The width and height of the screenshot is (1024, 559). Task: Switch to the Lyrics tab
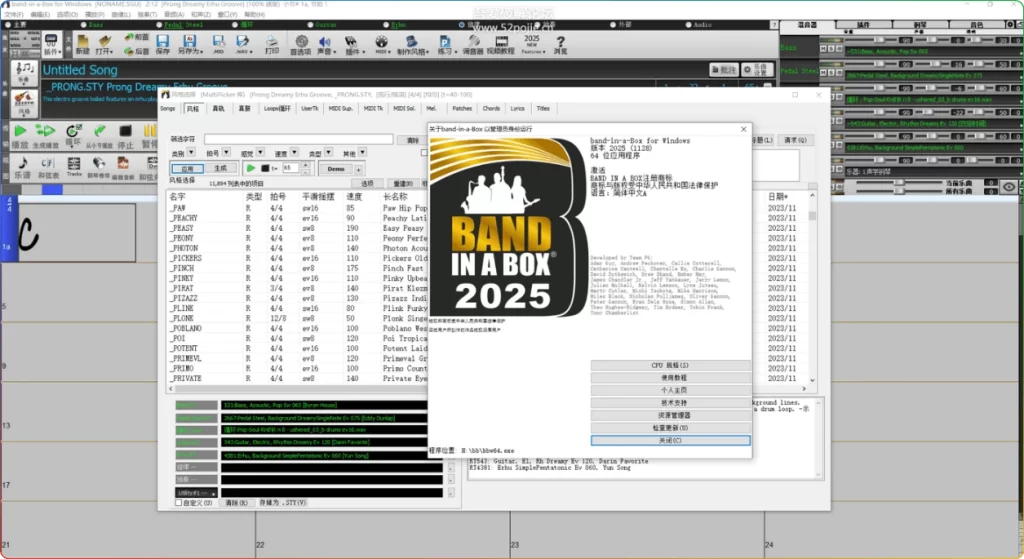click(517, 108)
